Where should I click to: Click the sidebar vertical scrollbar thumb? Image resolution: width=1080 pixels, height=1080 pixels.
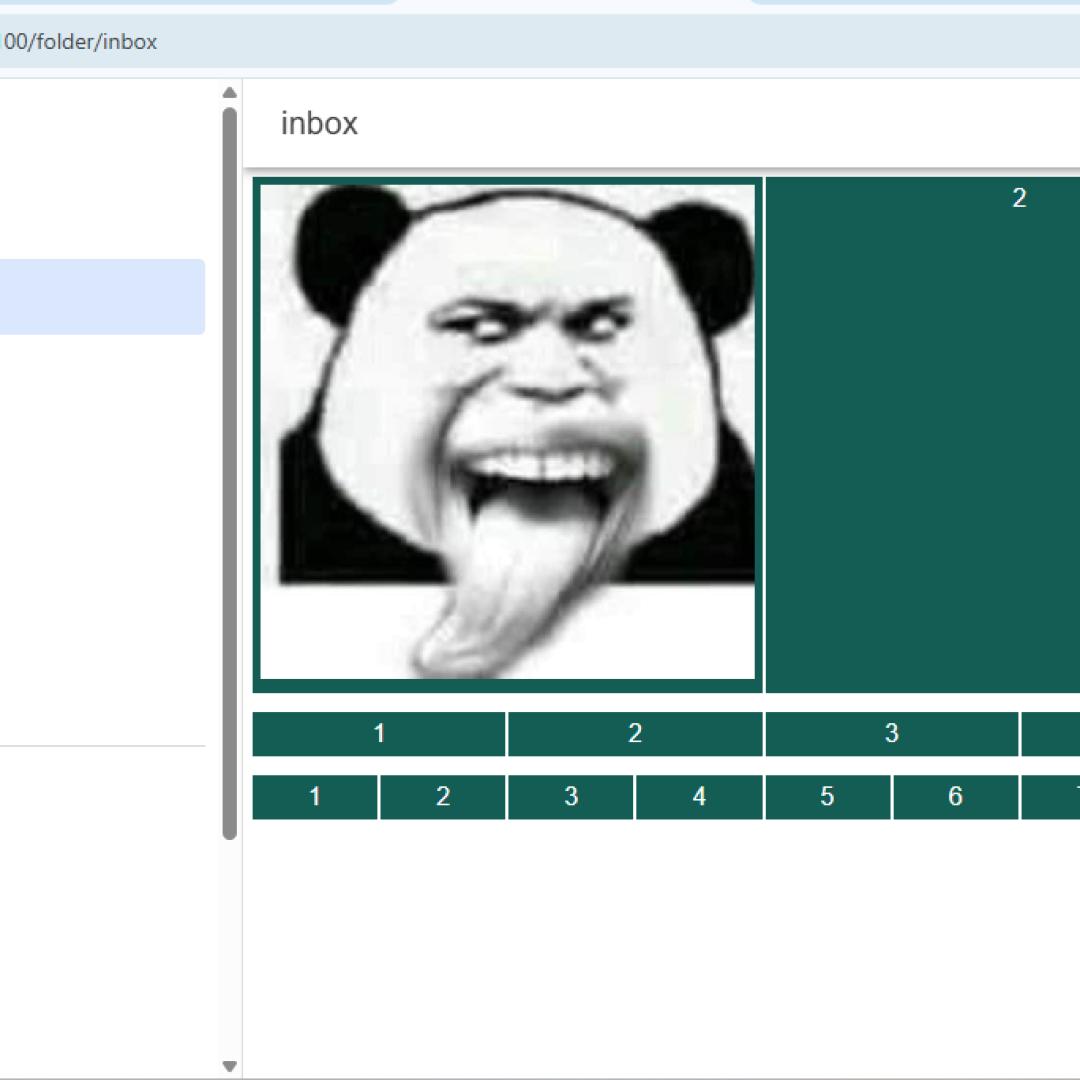click(x=230, y=473)
